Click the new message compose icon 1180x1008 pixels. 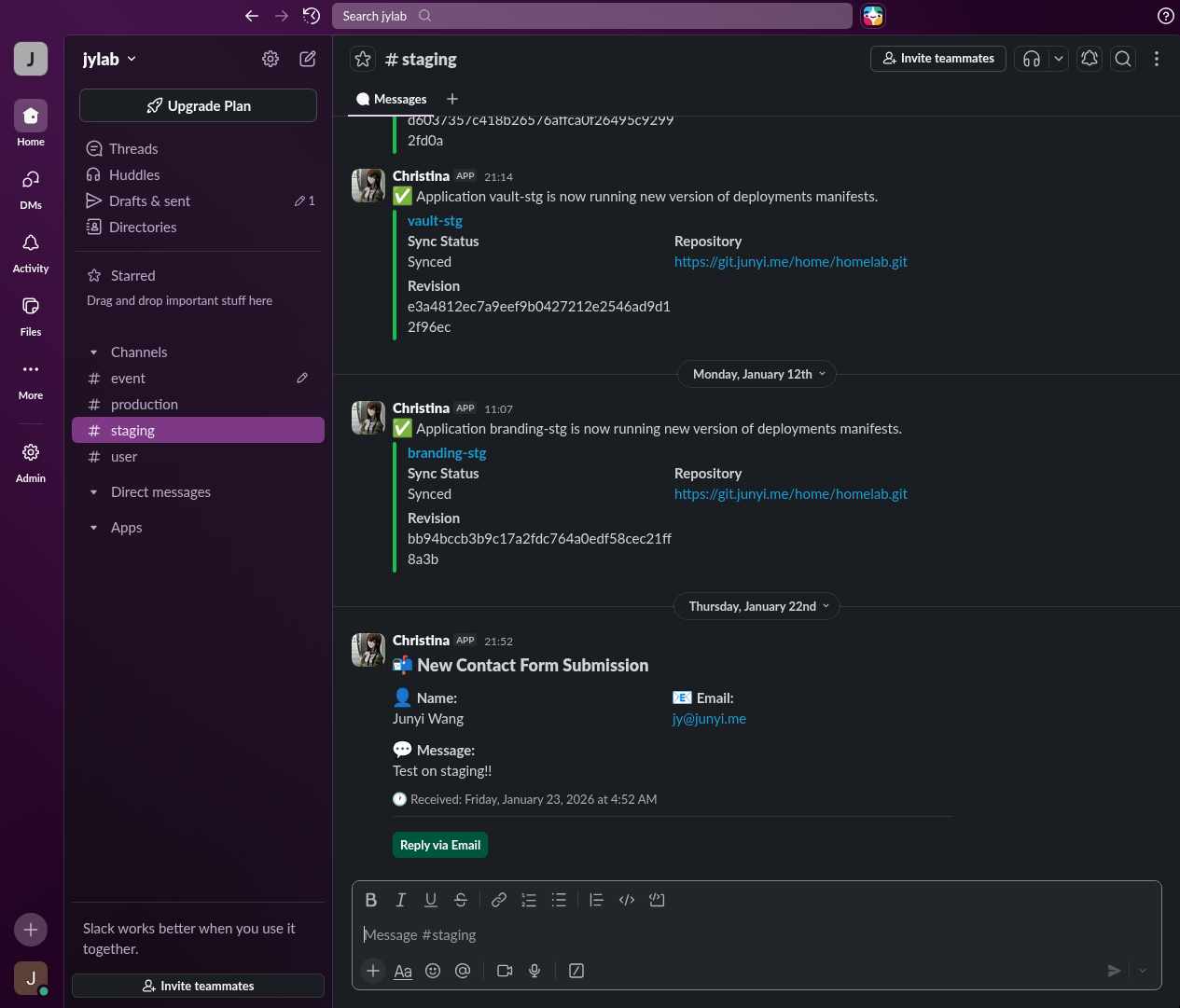coord(307,59)
